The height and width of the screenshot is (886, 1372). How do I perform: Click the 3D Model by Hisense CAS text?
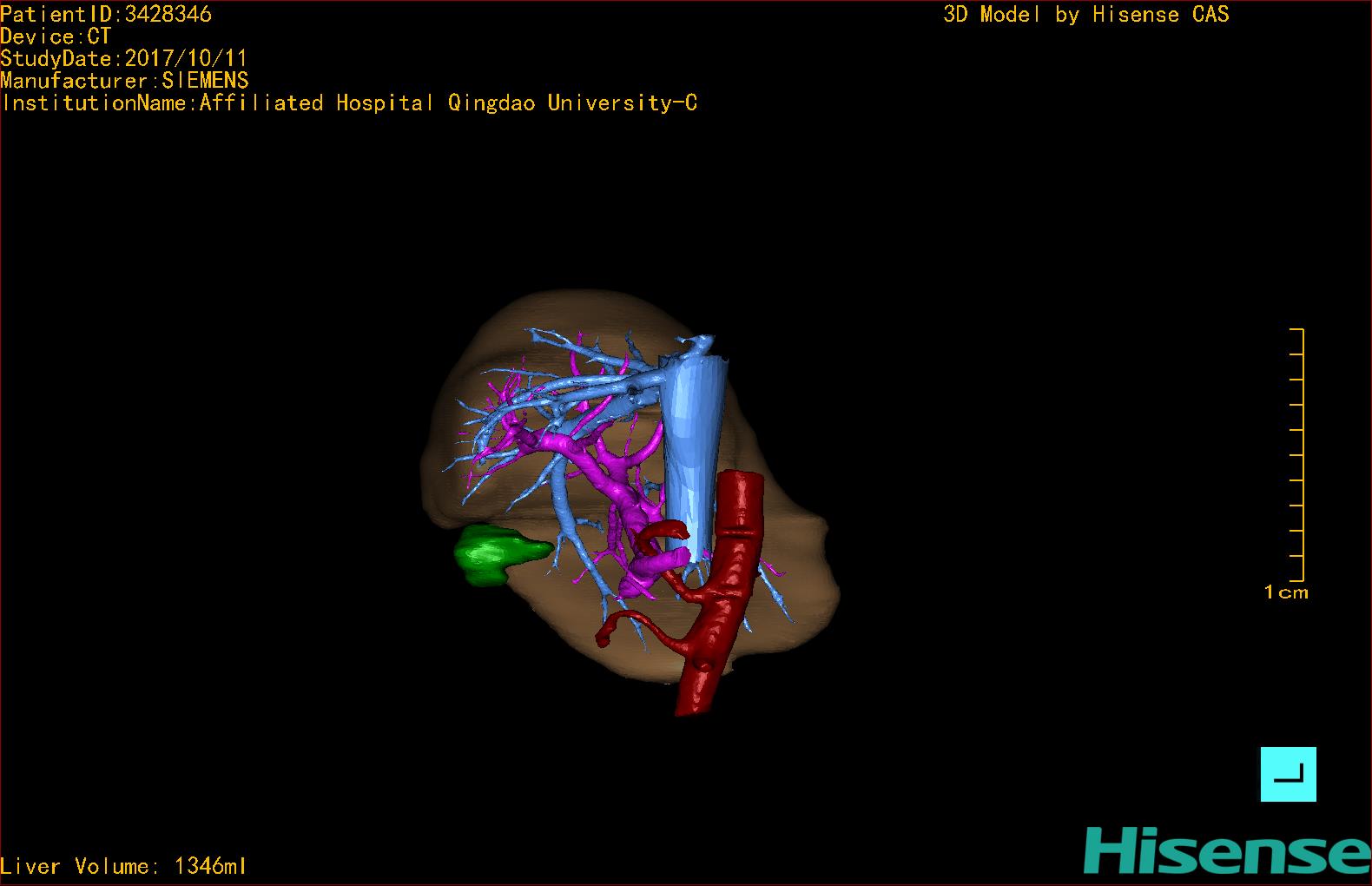[x=1086, y=14]
